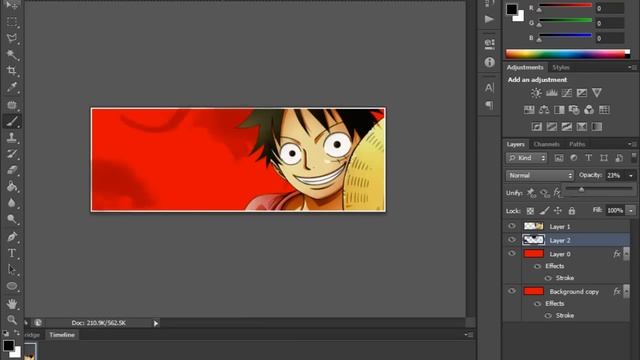This screenshot has width=640, height=360.
Task: Hide Layer 0 with its eye icon
Action: 512,253
